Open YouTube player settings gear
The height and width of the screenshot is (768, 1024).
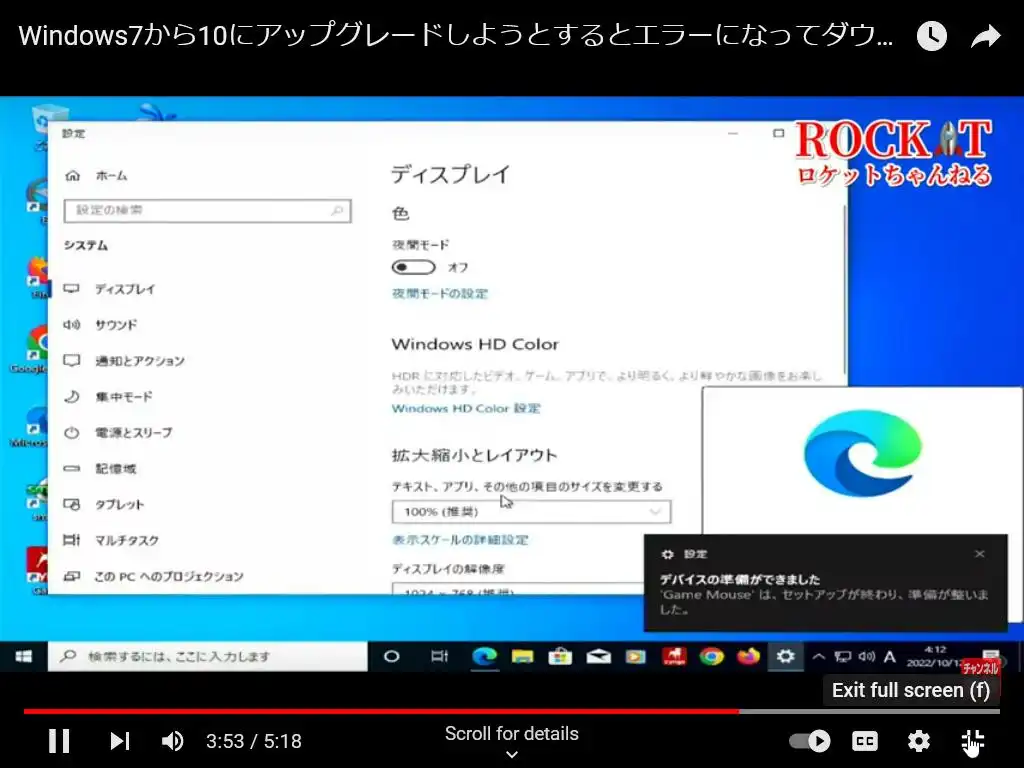tap(918, 741)
